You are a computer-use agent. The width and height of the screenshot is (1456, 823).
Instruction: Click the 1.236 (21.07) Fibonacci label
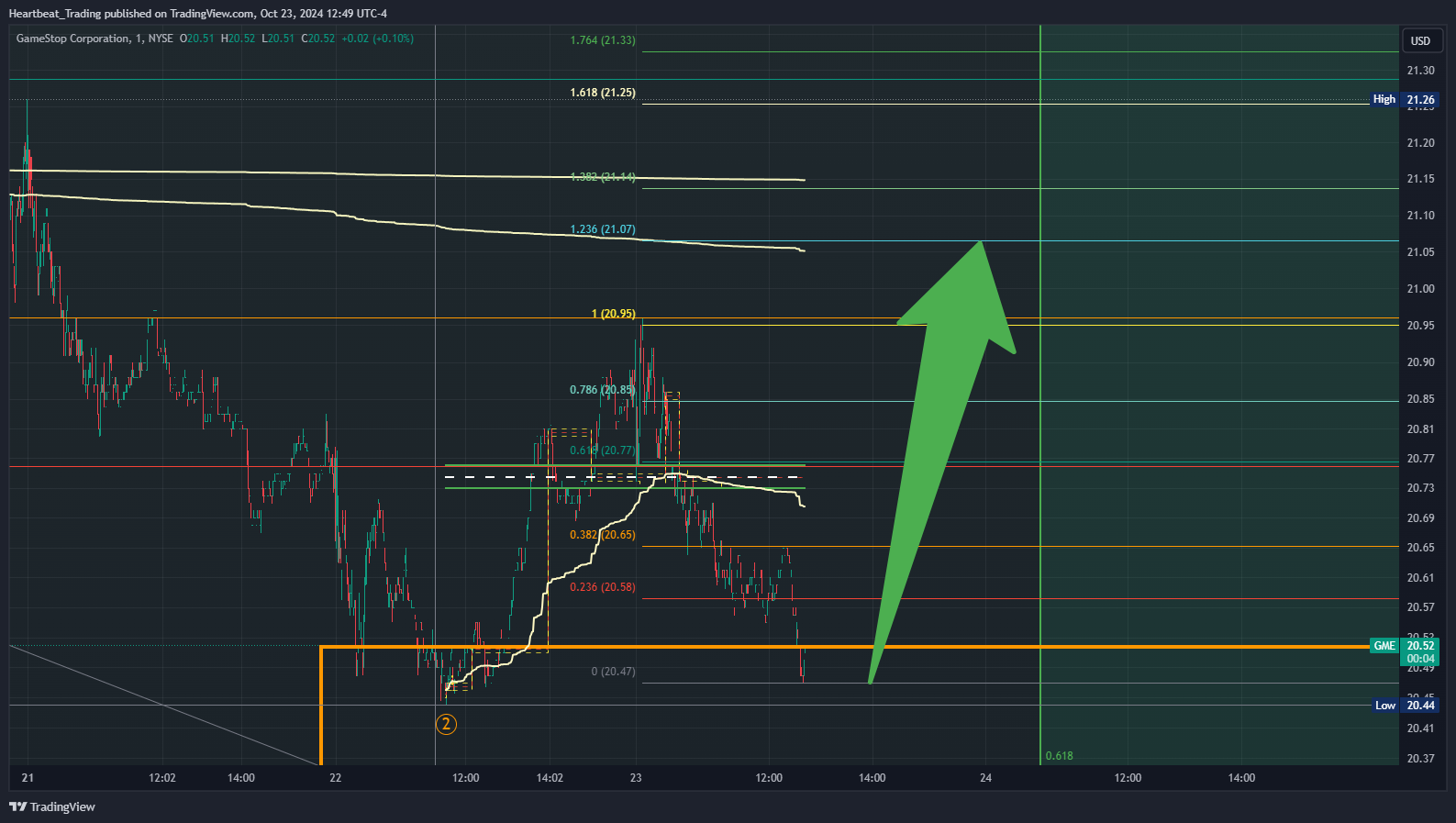603,229
